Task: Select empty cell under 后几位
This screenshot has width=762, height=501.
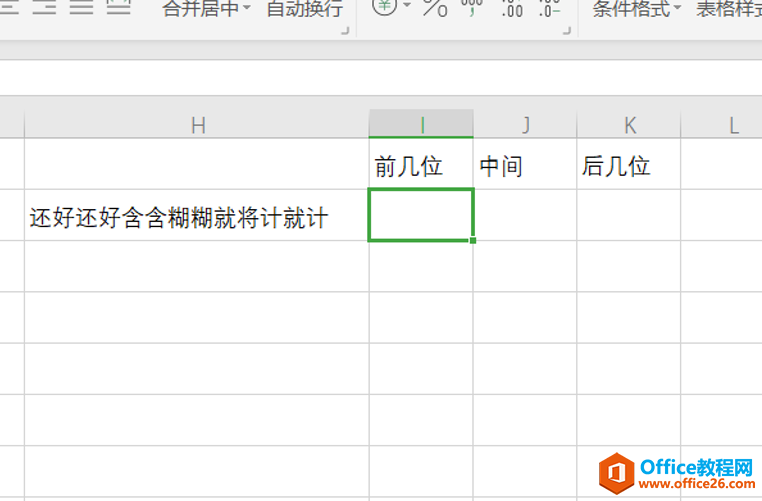Action: 629,215
